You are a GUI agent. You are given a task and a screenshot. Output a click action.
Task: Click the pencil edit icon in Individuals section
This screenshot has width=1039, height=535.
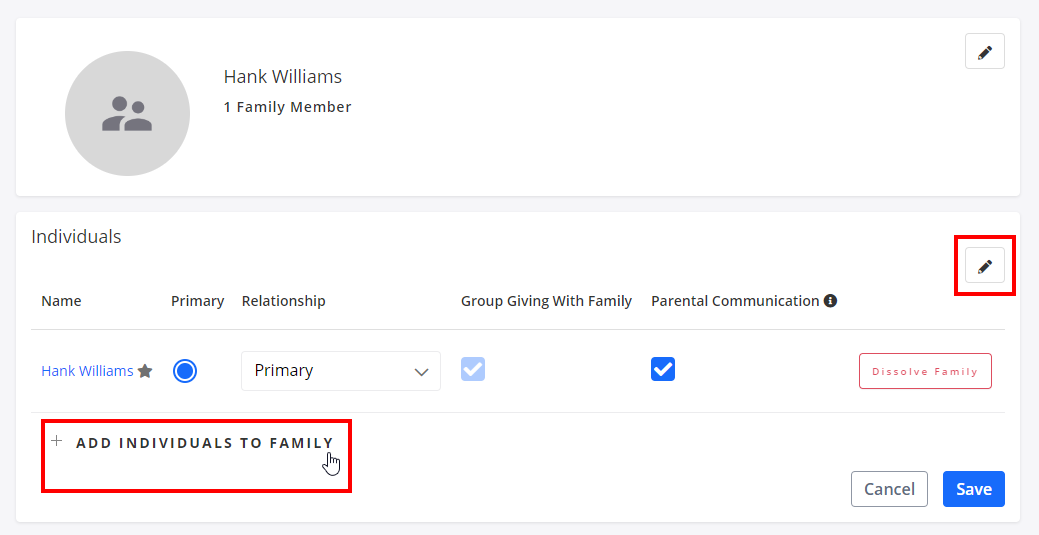tap(984, 266)
